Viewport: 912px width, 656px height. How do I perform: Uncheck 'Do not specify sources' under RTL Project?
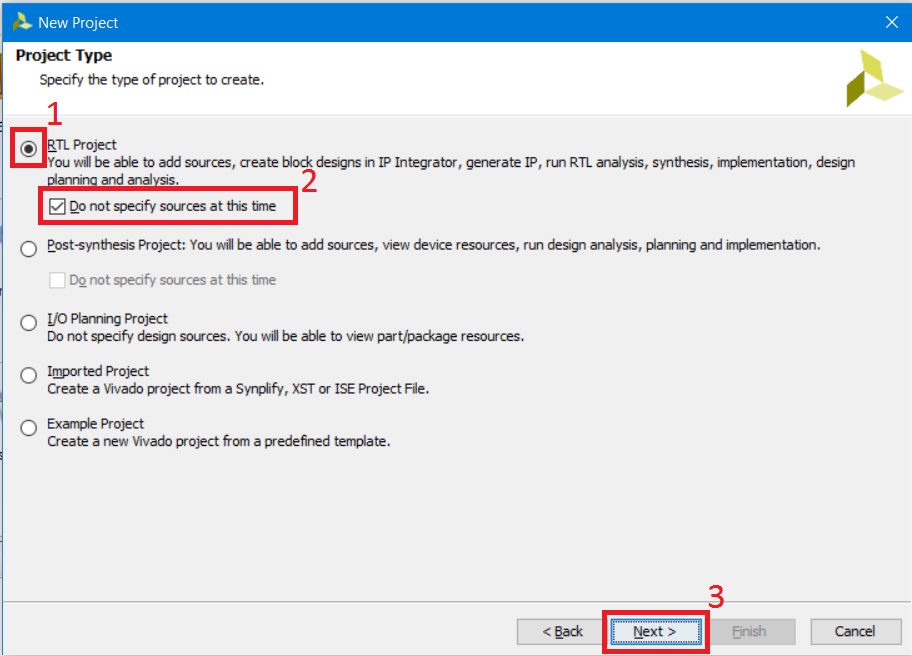[x=58, y=207]
